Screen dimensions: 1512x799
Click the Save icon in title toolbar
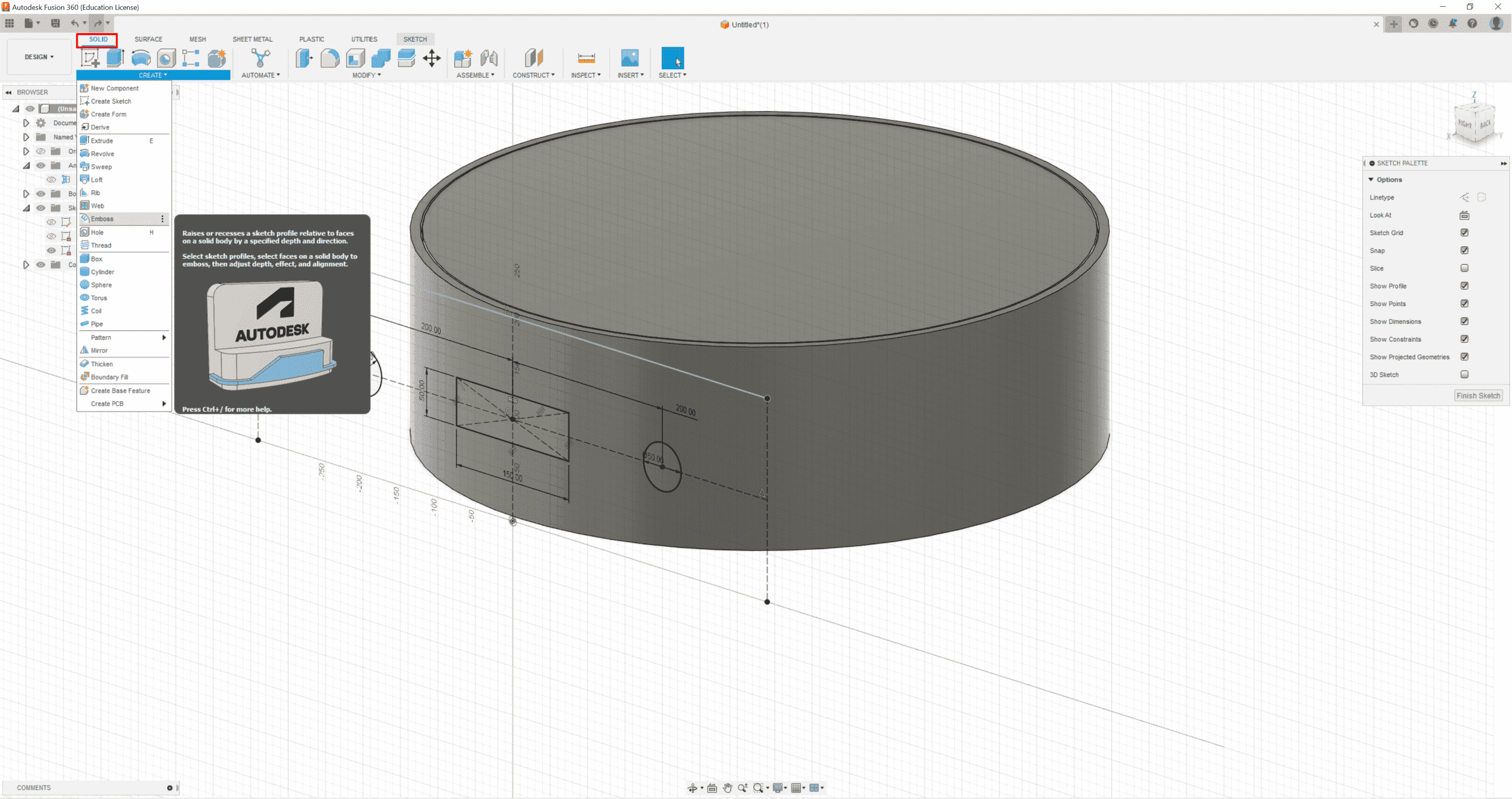tap(55, 24)
